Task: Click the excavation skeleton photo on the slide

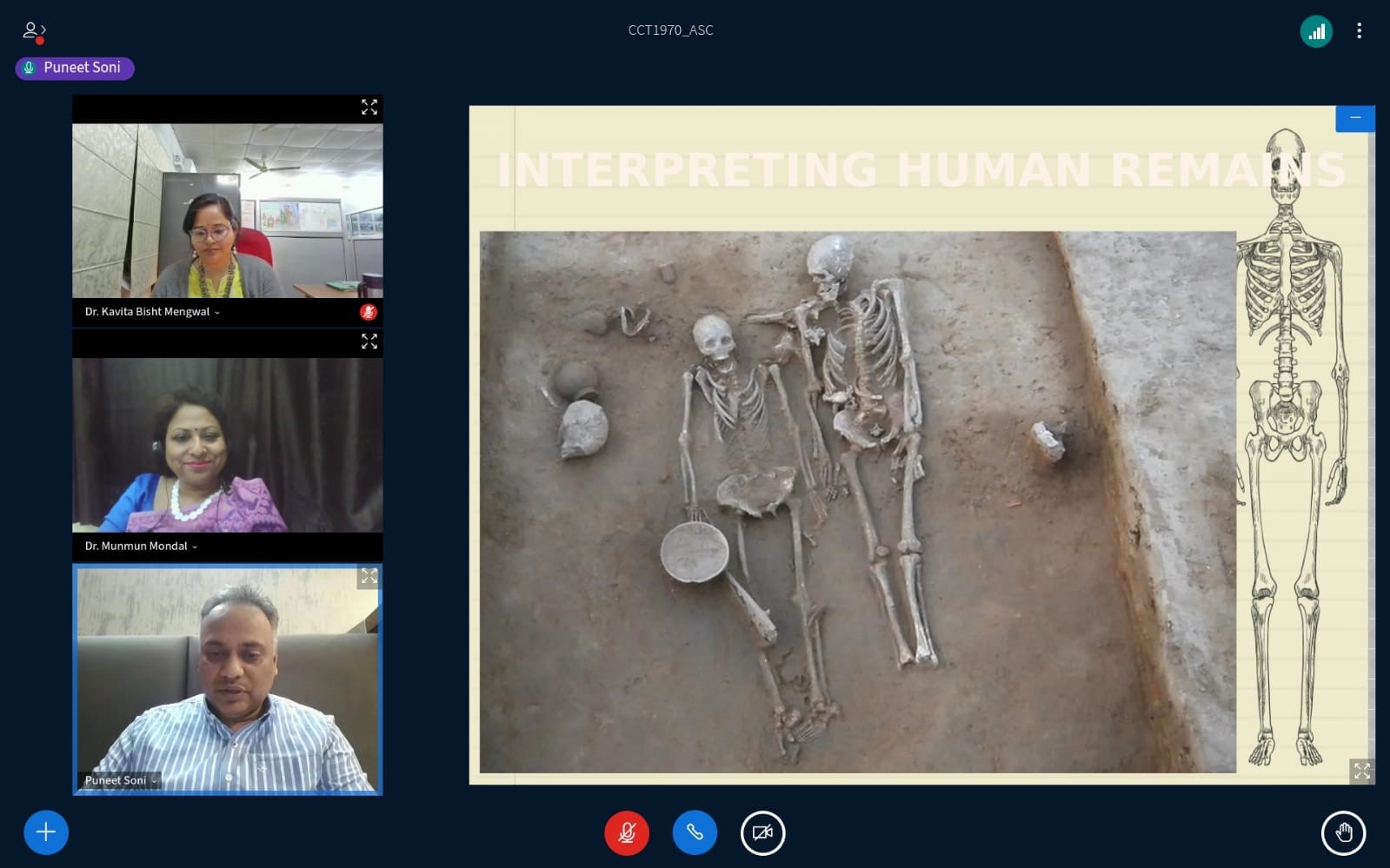Action: [x=857, y=502]
